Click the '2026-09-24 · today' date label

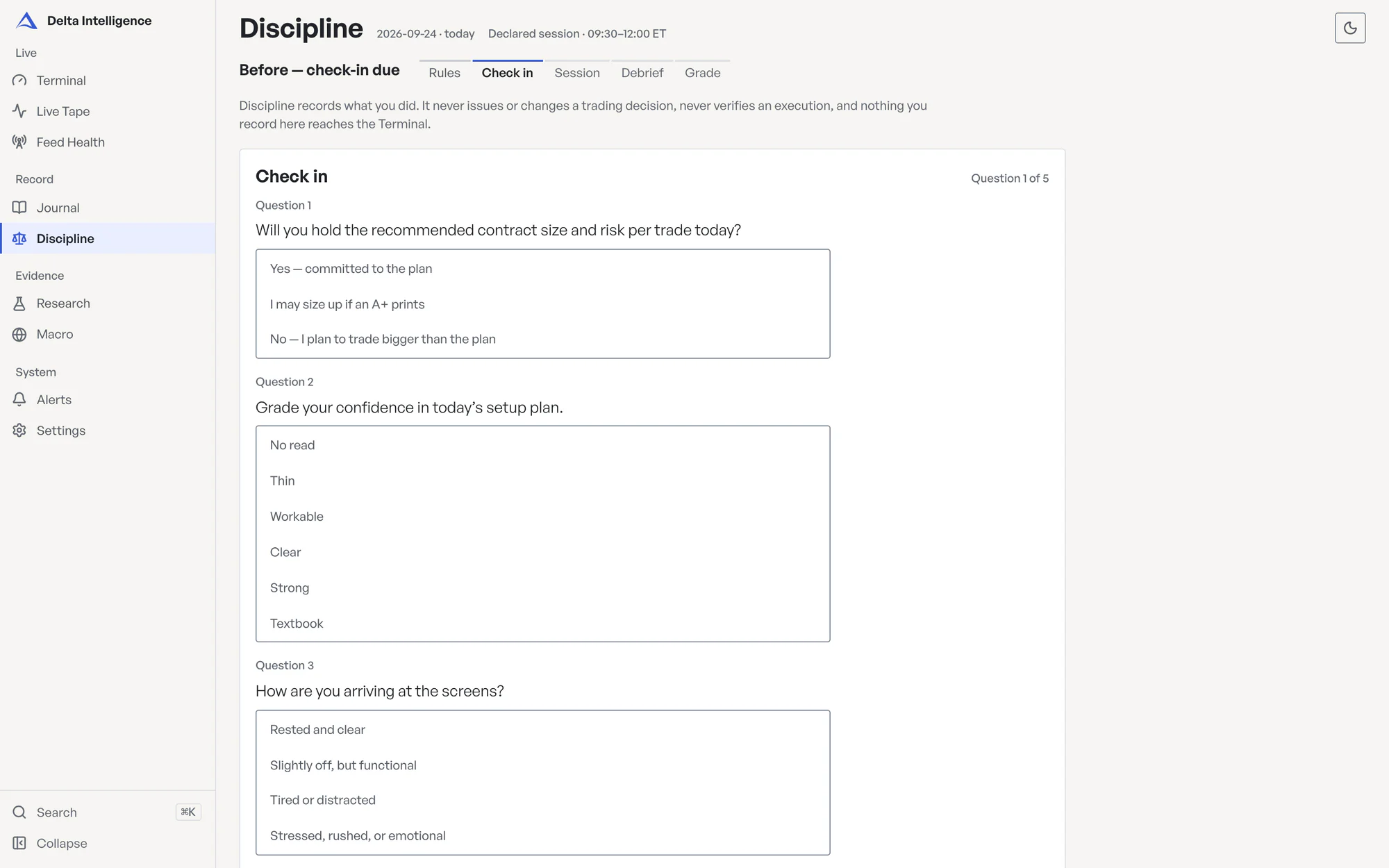(x=425, y=33)
